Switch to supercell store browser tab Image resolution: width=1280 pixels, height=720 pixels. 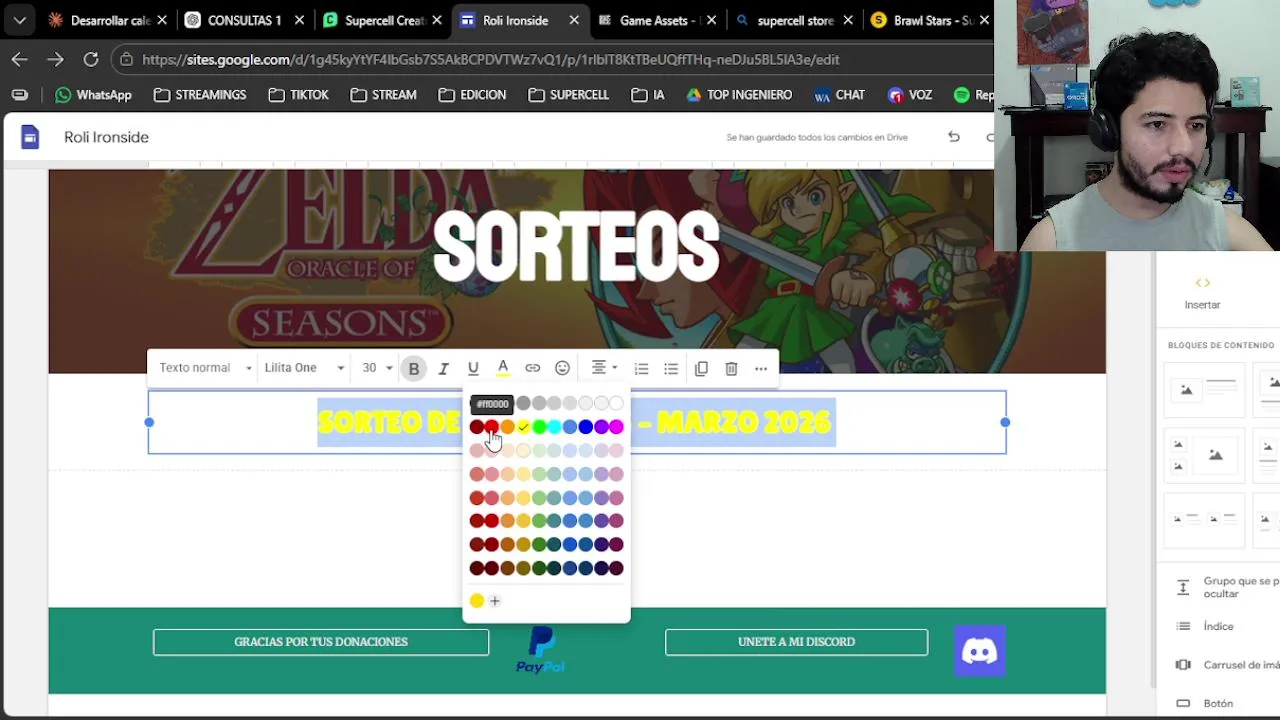(x=795, y=20)
